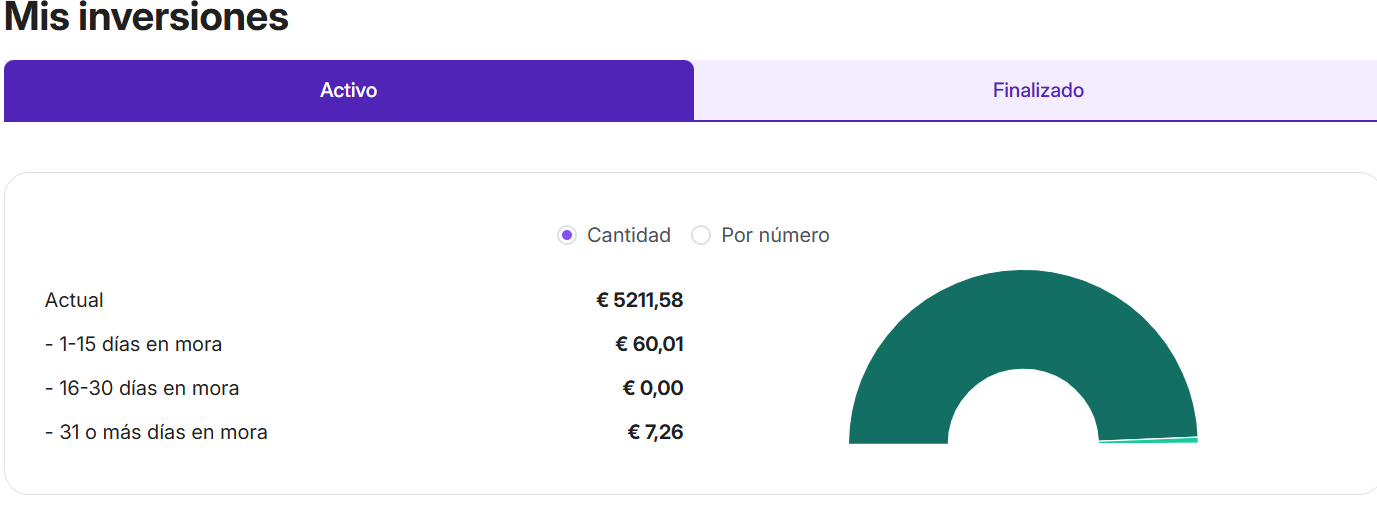The width and height of the screenshot is (1377, 511).
Task: Click the Por número option label text
Action: pyautogui.click(x=775, y=236)
